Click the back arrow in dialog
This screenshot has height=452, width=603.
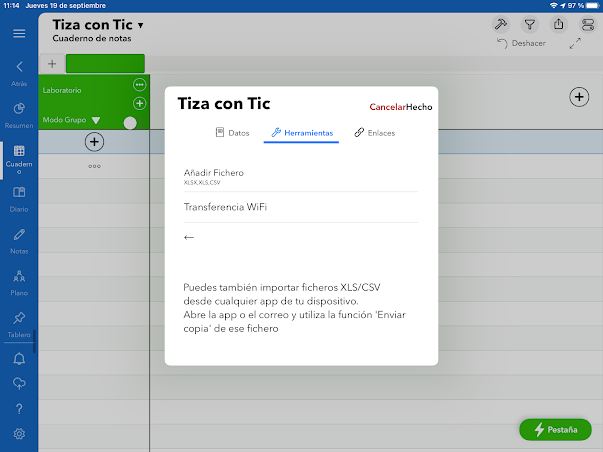pos(189,237)
